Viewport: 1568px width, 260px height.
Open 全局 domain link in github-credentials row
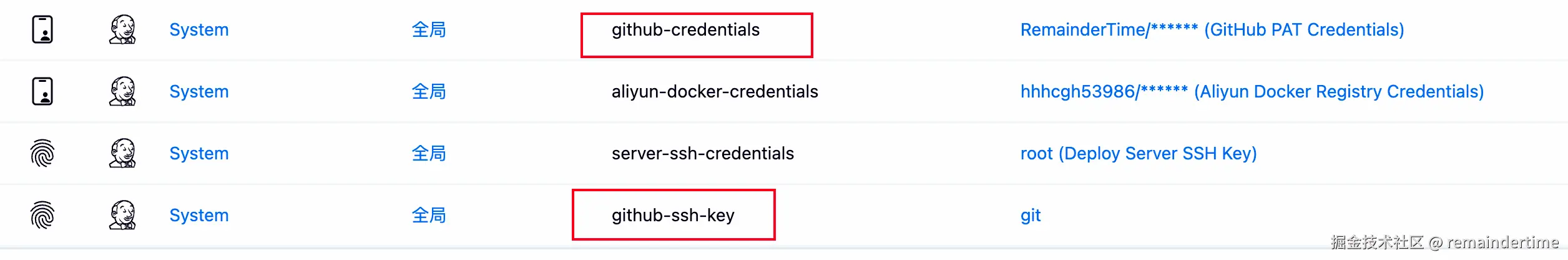[x=429, y=29]
